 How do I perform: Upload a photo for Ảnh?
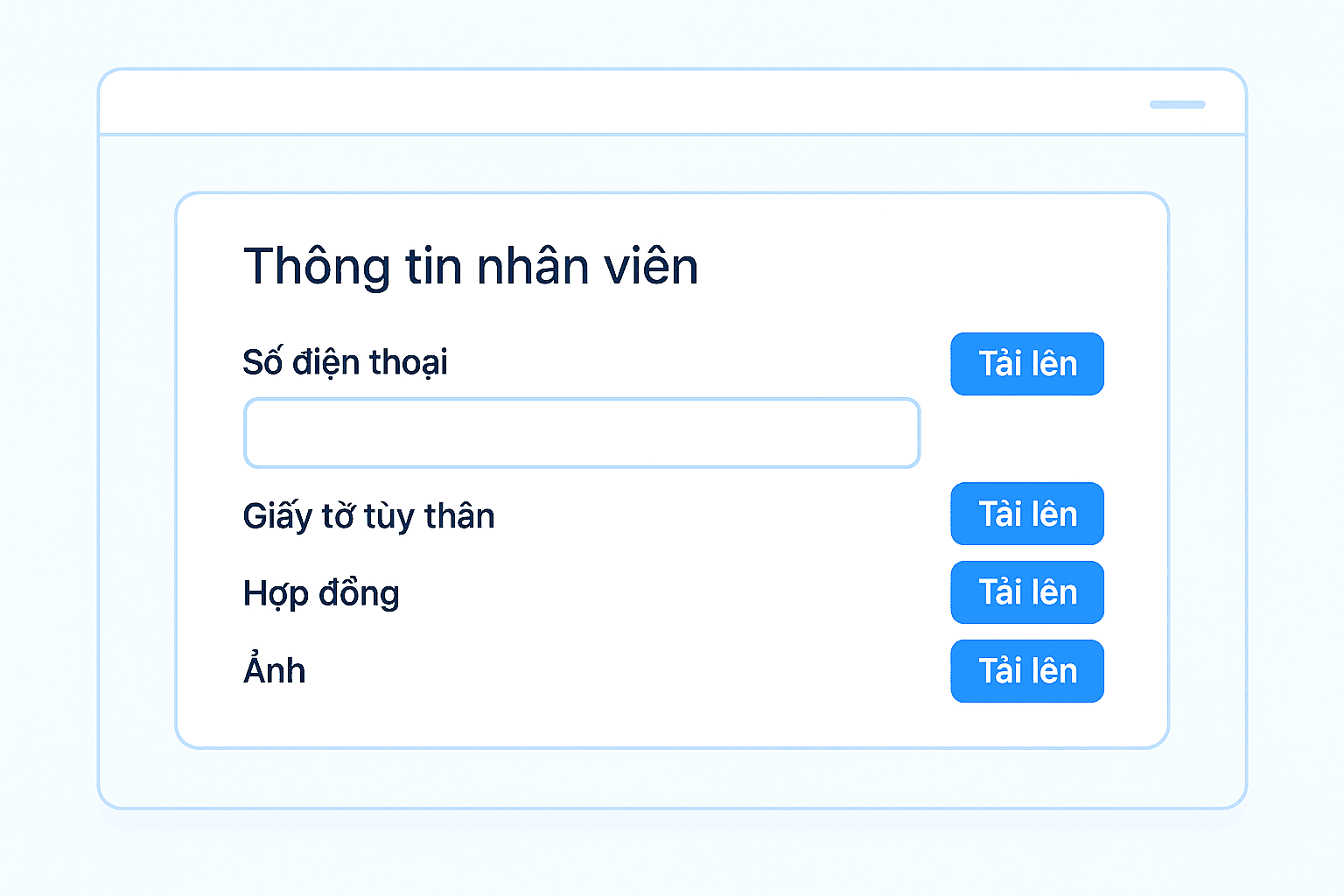pos(1026,671)
